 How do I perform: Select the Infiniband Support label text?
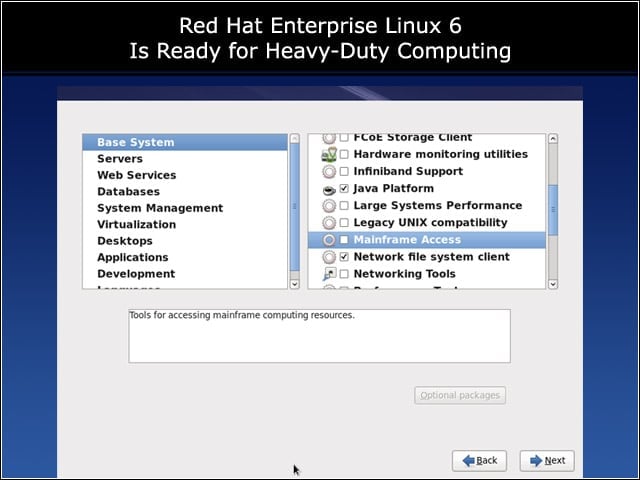point(408,171)
